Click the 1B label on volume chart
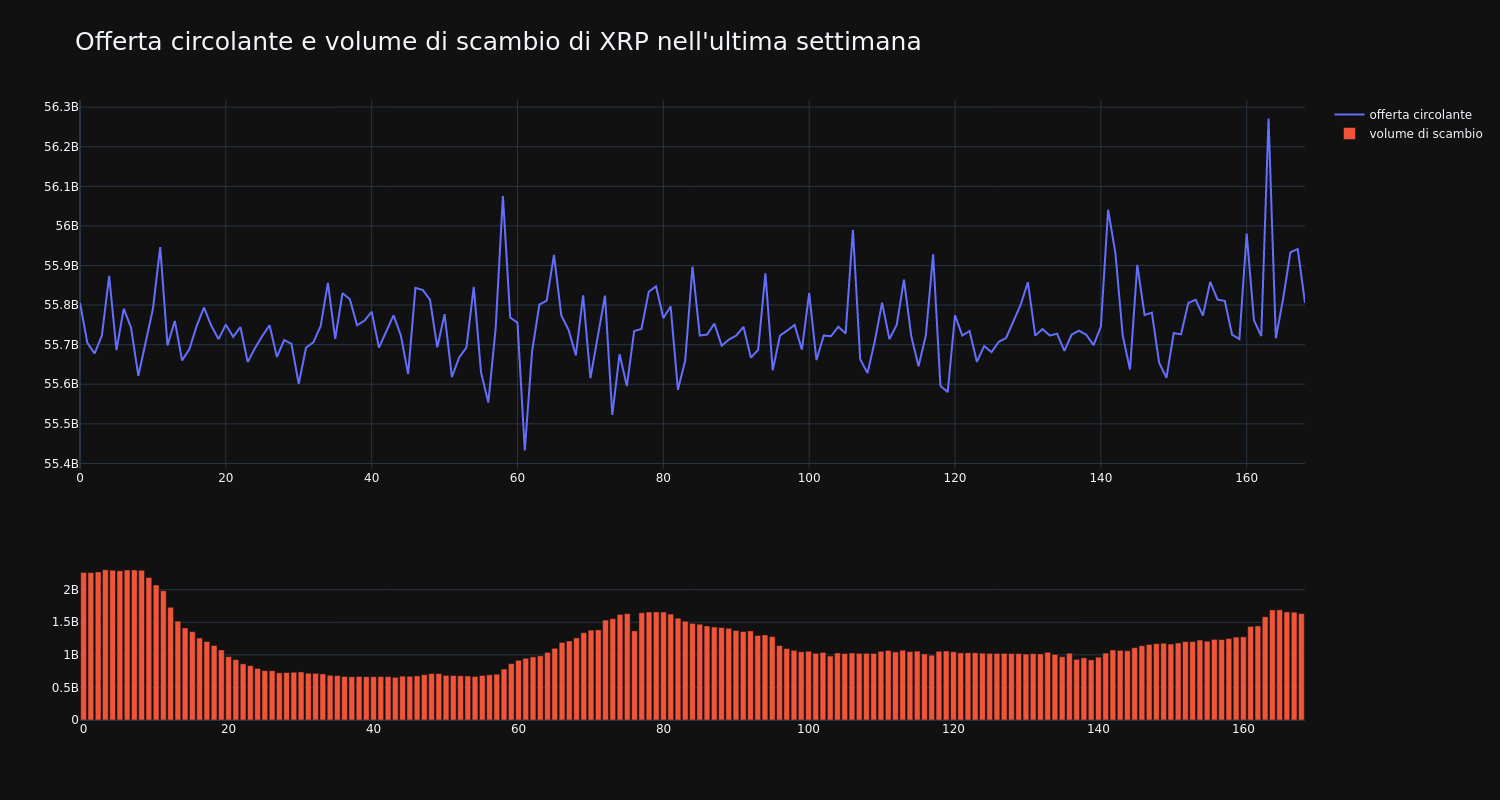This screenshot has width=1500, height=800. point(70,655)
